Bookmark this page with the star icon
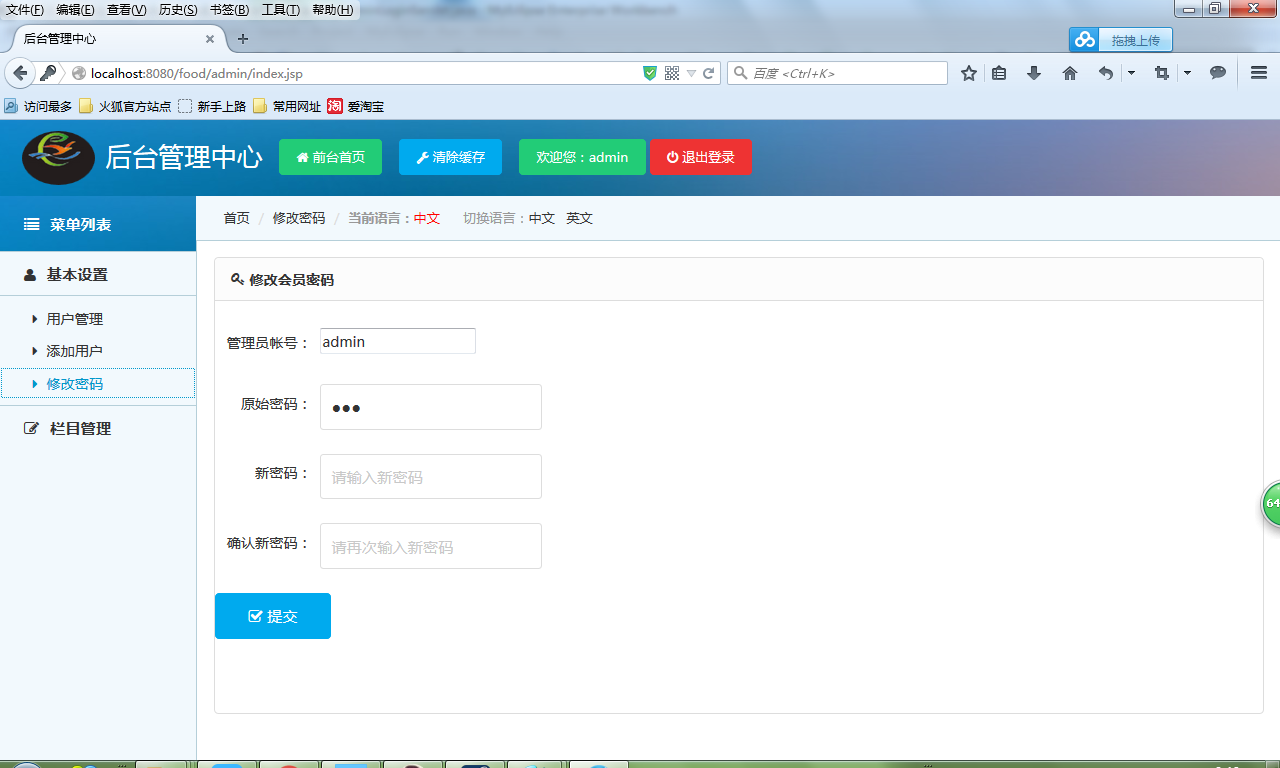1280x768 pixels. pyautogui.click(x=969, y=73)
